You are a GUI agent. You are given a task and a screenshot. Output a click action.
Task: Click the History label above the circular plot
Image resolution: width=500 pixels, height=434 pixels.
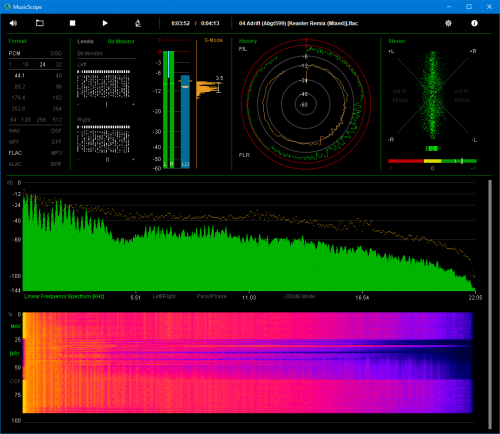pos(248,41)
